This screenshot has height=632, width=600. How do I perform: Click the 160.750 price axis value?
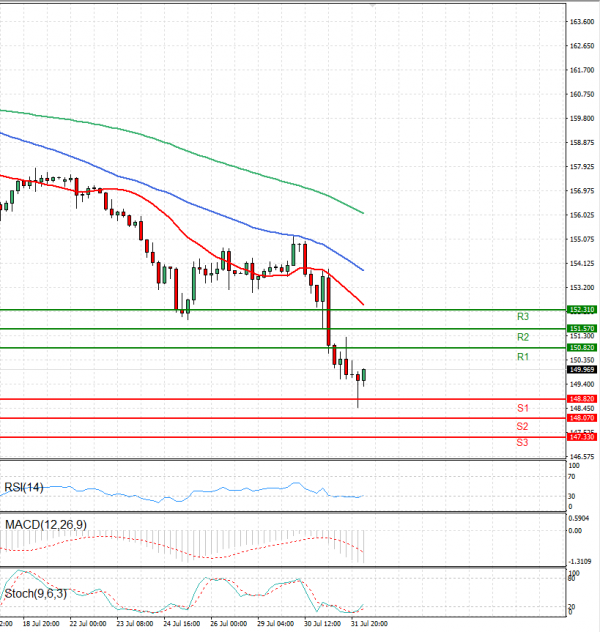582,94
